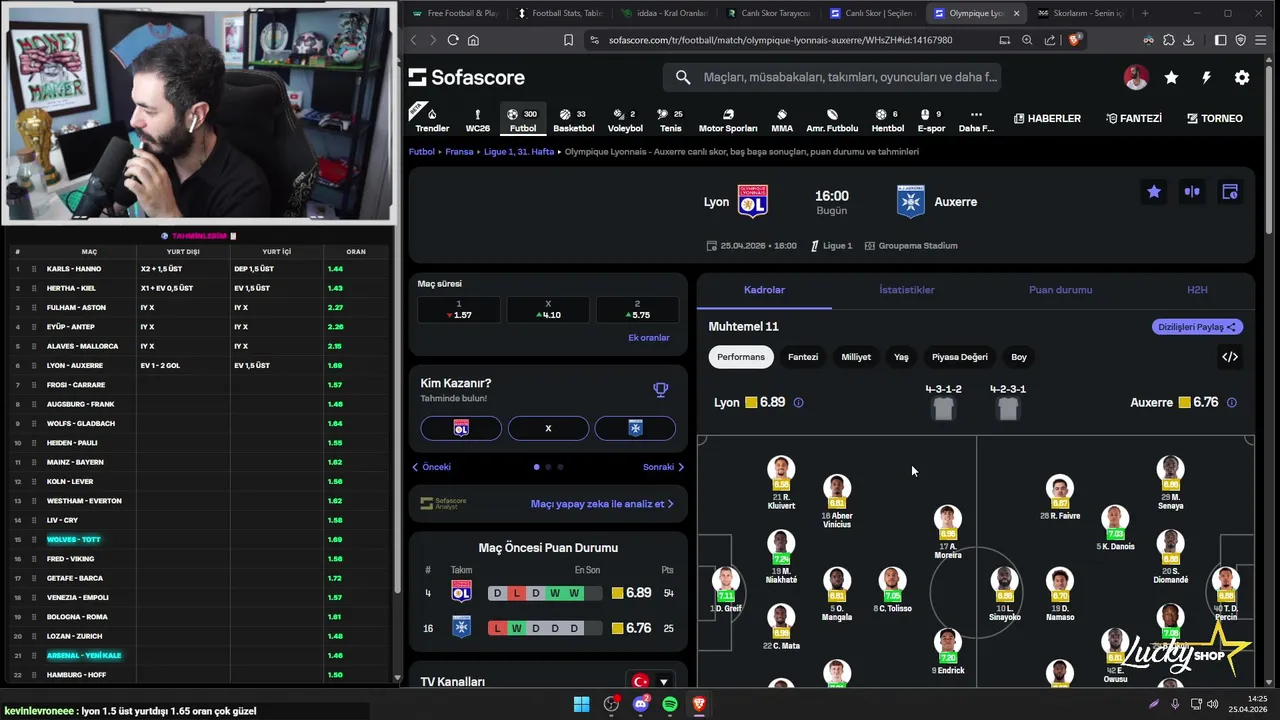Open the Motor Sporları category
The width and height of the screenshot is (1280, 720).
[x=728, y=119]
